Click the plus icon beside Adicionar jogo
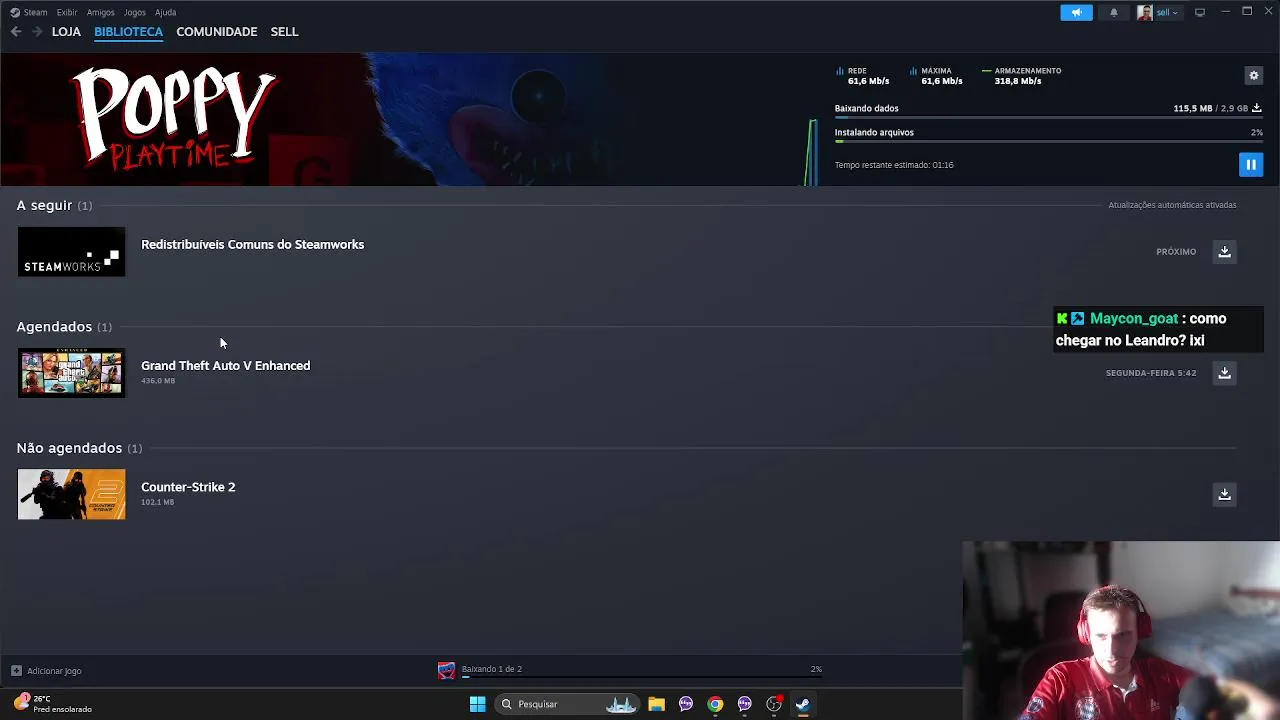Screen dimensions: 1280x720 click(x=16, y=671)
